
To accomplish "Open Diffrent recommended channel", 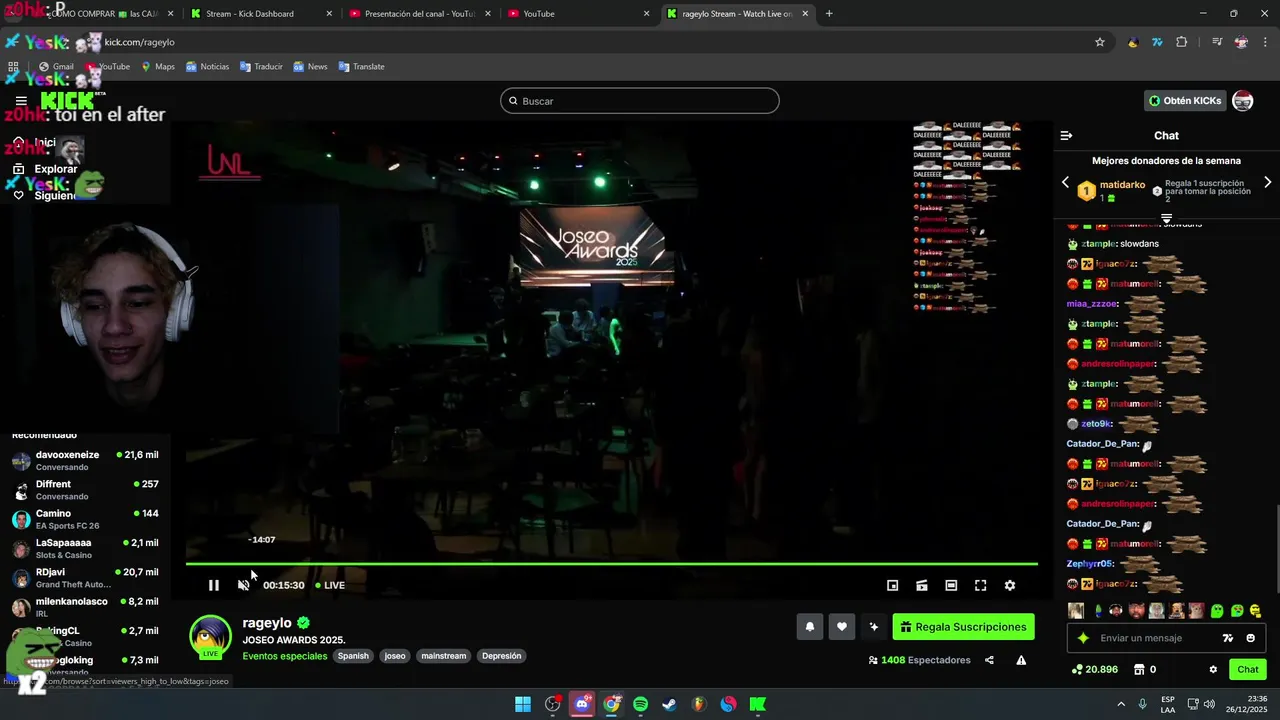I will click(86, 490).
